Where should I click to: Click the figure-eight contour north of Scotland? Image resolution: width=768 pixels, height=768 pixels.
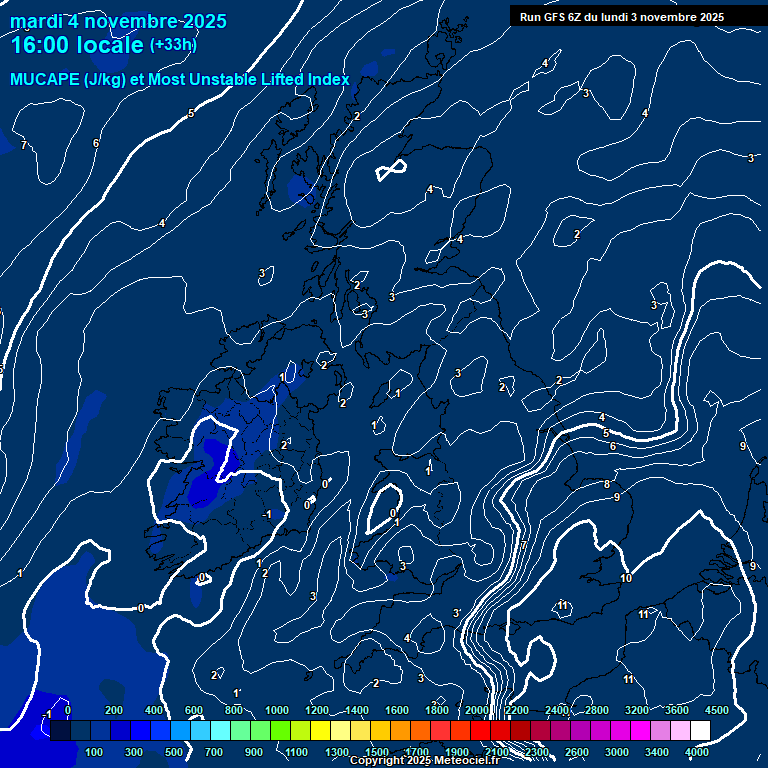click(x=391, y=170)
